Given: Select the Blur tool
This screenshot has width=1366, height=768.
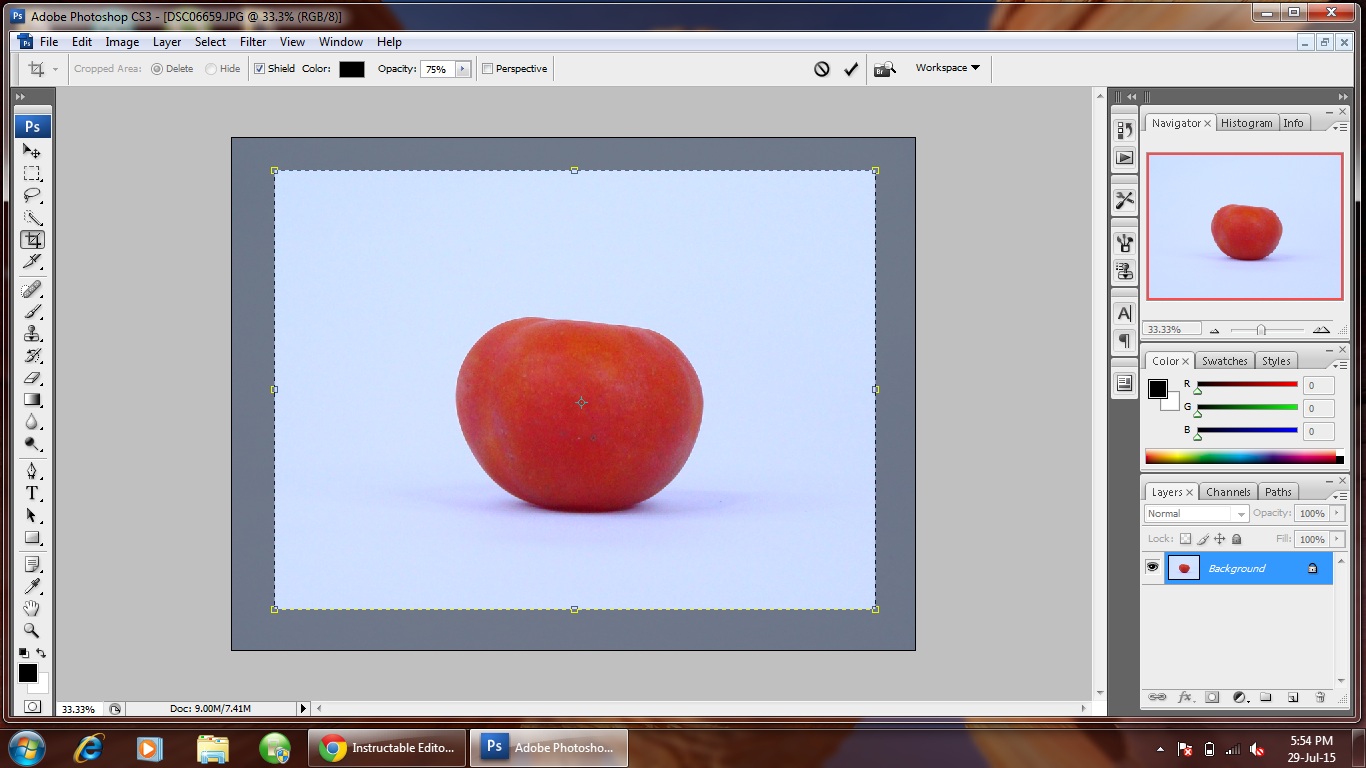Looking at the screenshot, I should 32,422.
